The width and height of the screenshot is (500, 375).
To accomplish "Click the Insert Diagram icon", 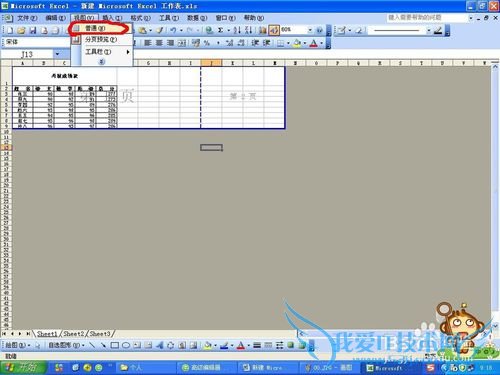I will 171,345.
